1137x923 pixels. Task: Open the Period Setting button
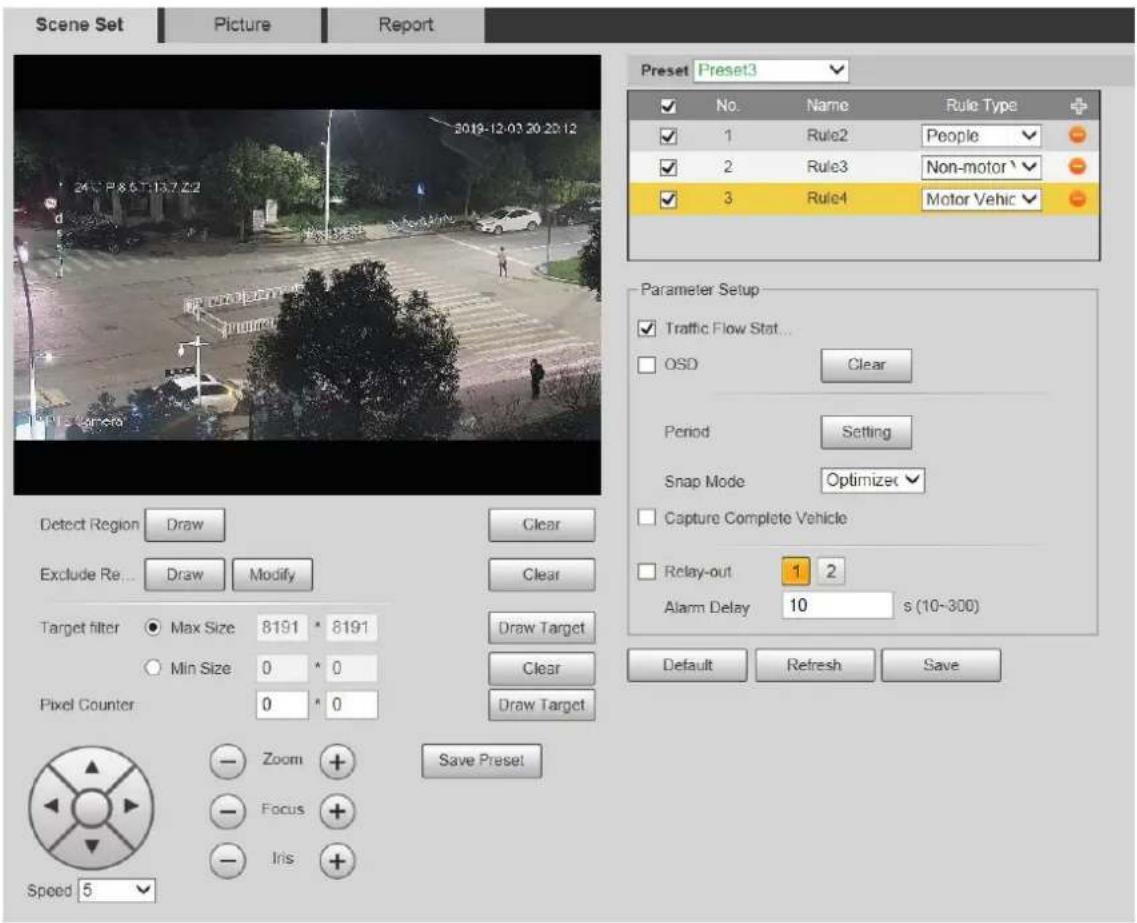(x=867, y=432)
